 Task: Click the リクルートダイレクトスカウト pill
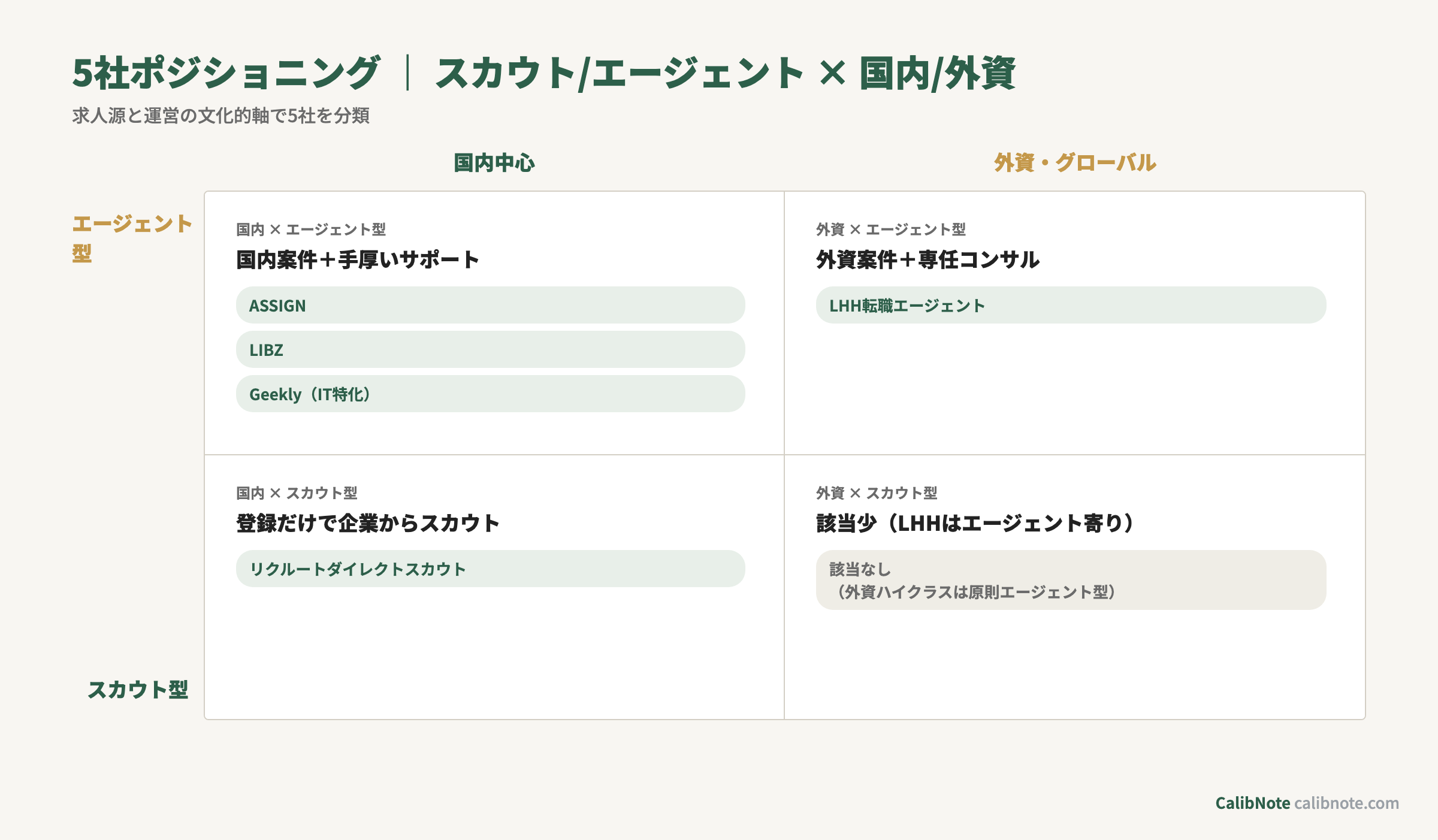pyautogui.click(x=490, y=569)
